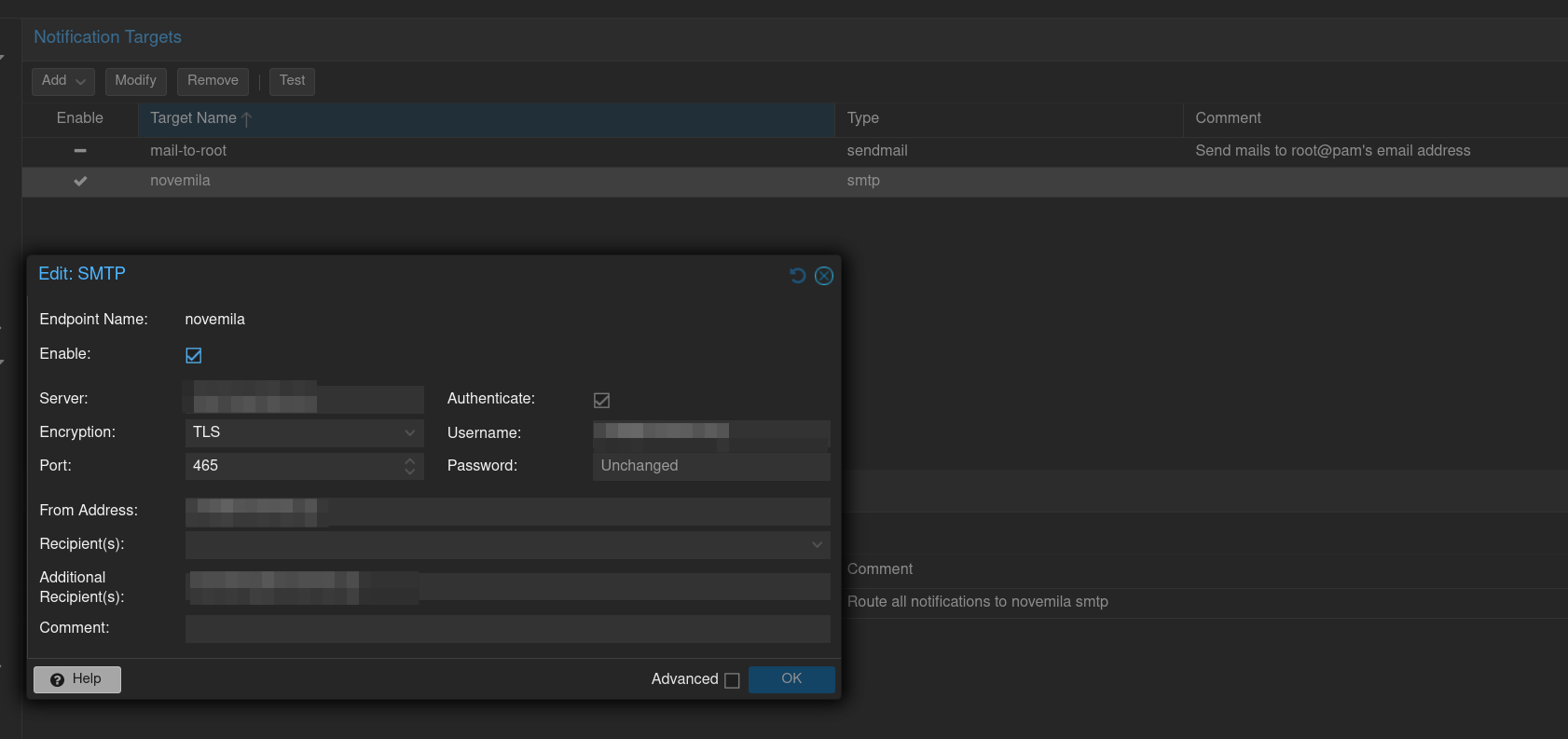This screenshot has width=1568, height=739.
Task: Focus the Additional Recipient(s) field
Action: coord(508,587)
